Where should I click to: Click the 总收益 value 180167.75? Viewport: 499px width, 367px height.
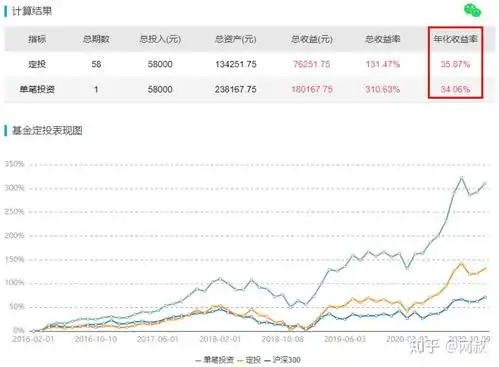[312, 89]
